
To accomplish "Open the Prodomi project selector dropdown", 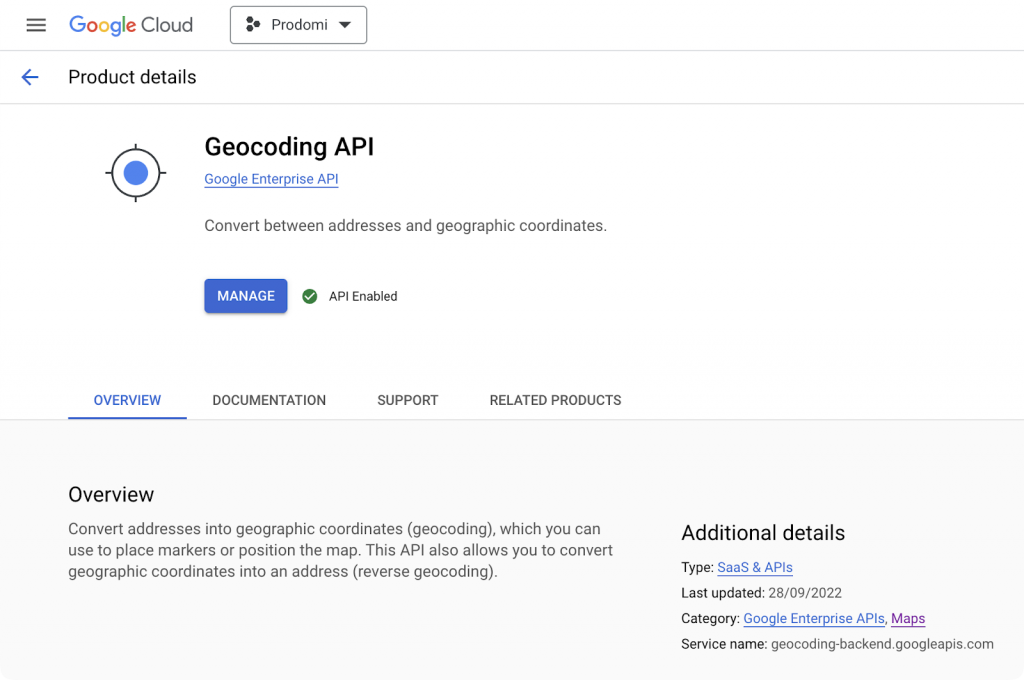I will tap(298, 25).
